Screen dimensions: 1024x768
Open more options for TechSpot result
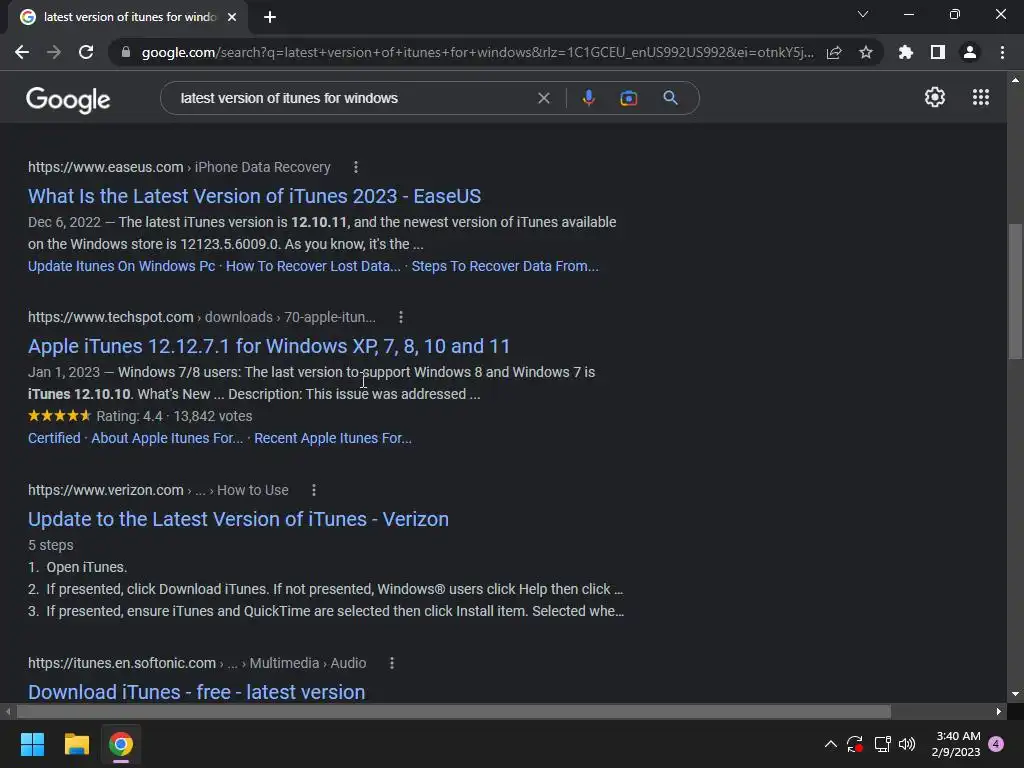(x=401, y=317)
